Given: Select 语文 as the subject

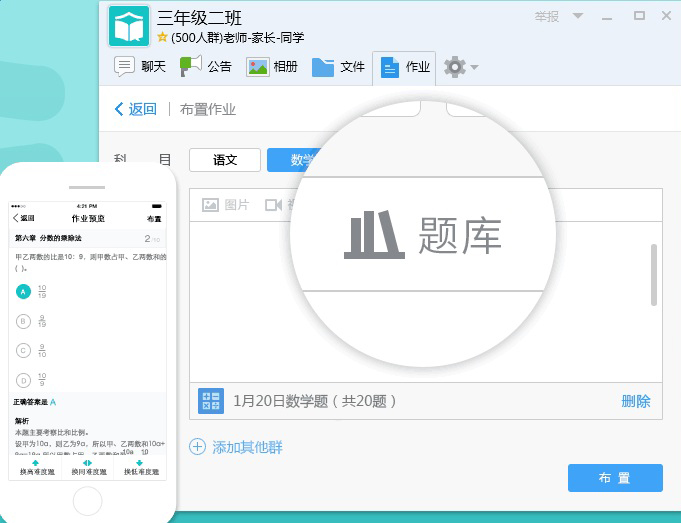Looking at the screenshot, I should pos(224,160).
